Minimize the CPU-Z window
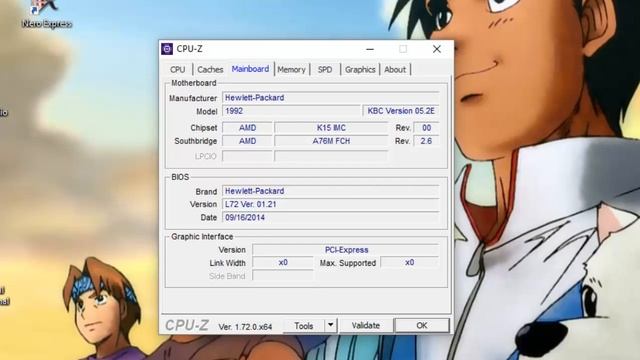Screen dimensions: 640x360 (x=370, y=49)
